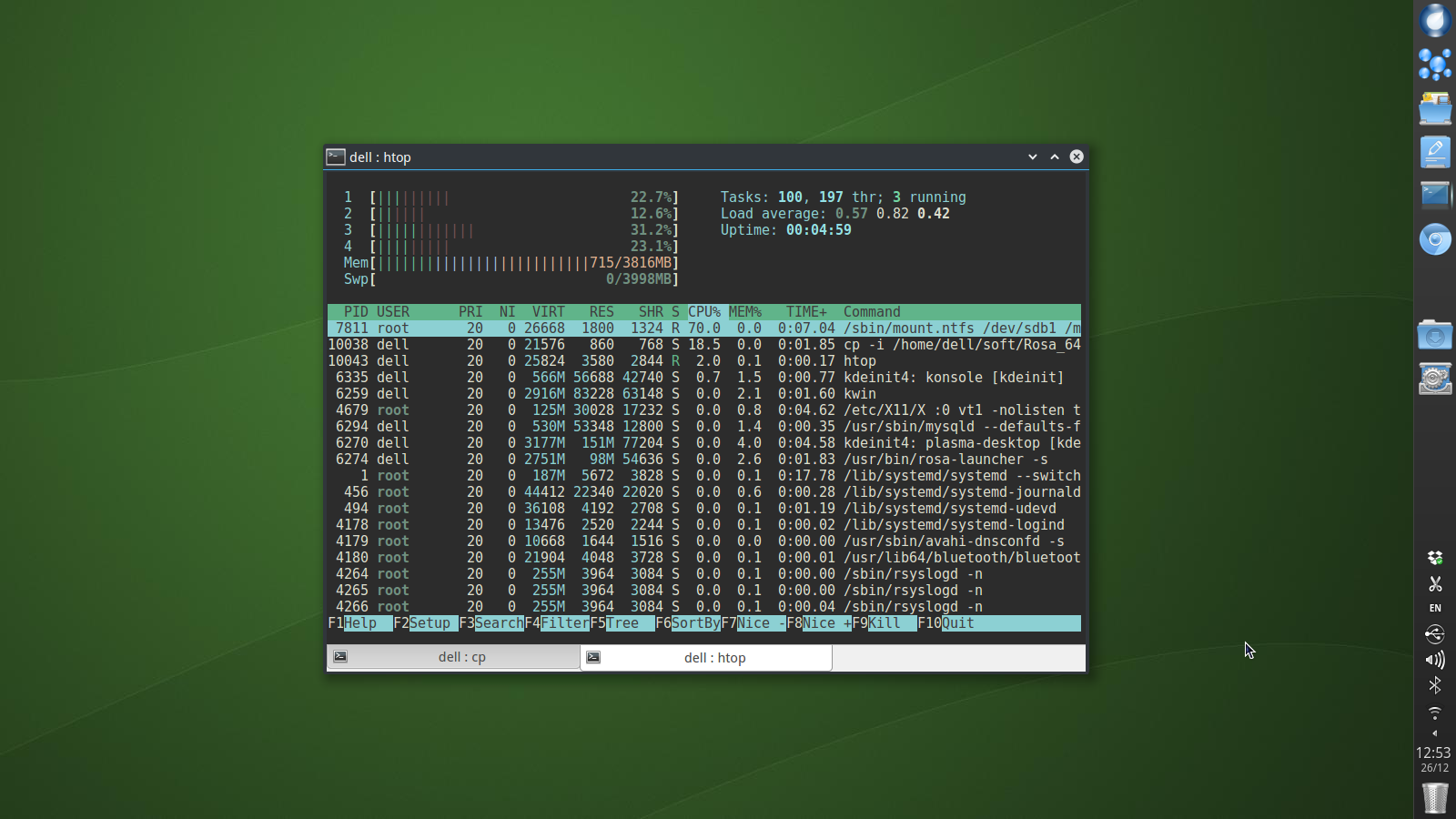Open the text editor panel icon

(1435, 152)
